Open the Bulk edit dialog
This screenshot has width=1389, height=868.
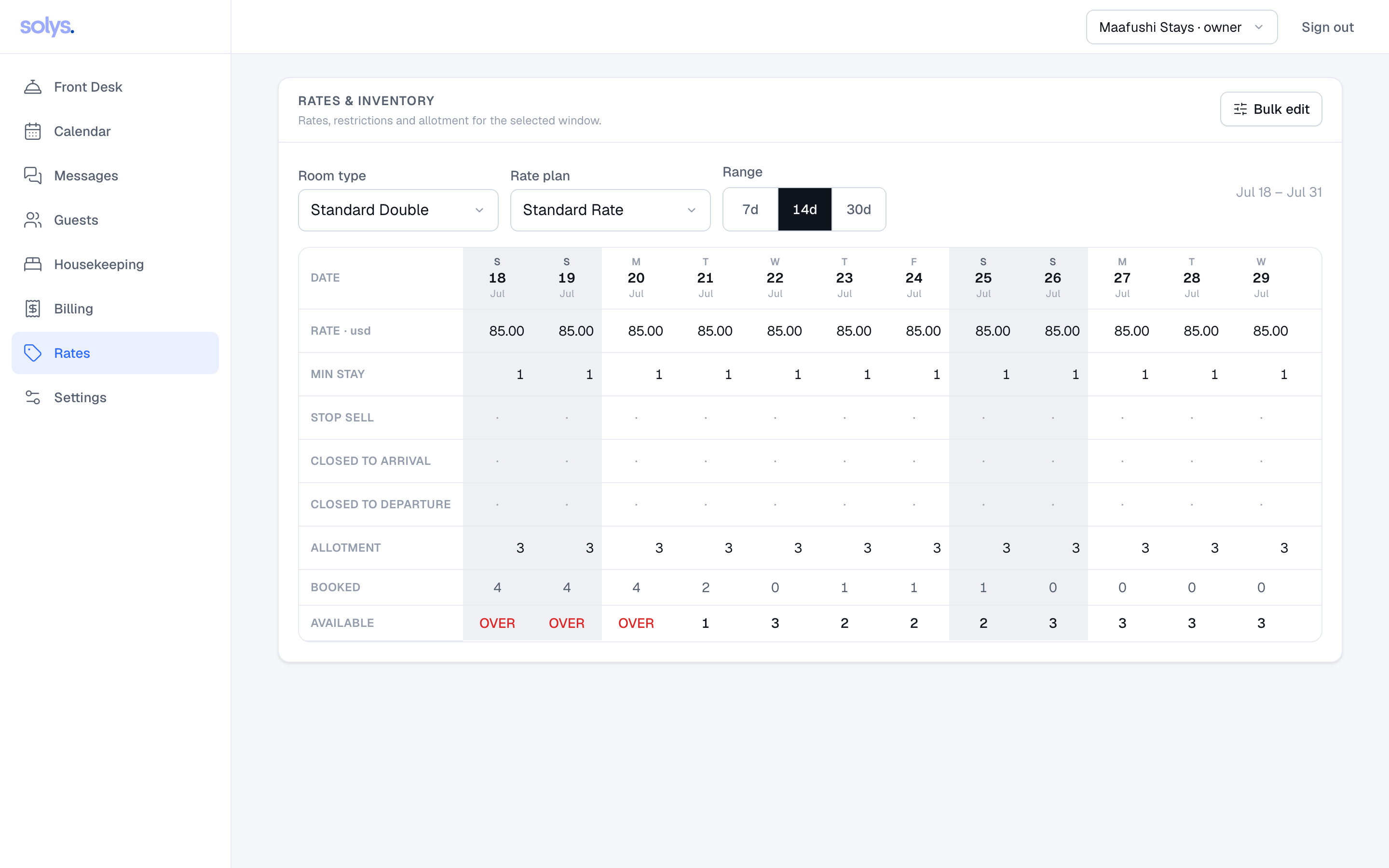pos(1271,109)
